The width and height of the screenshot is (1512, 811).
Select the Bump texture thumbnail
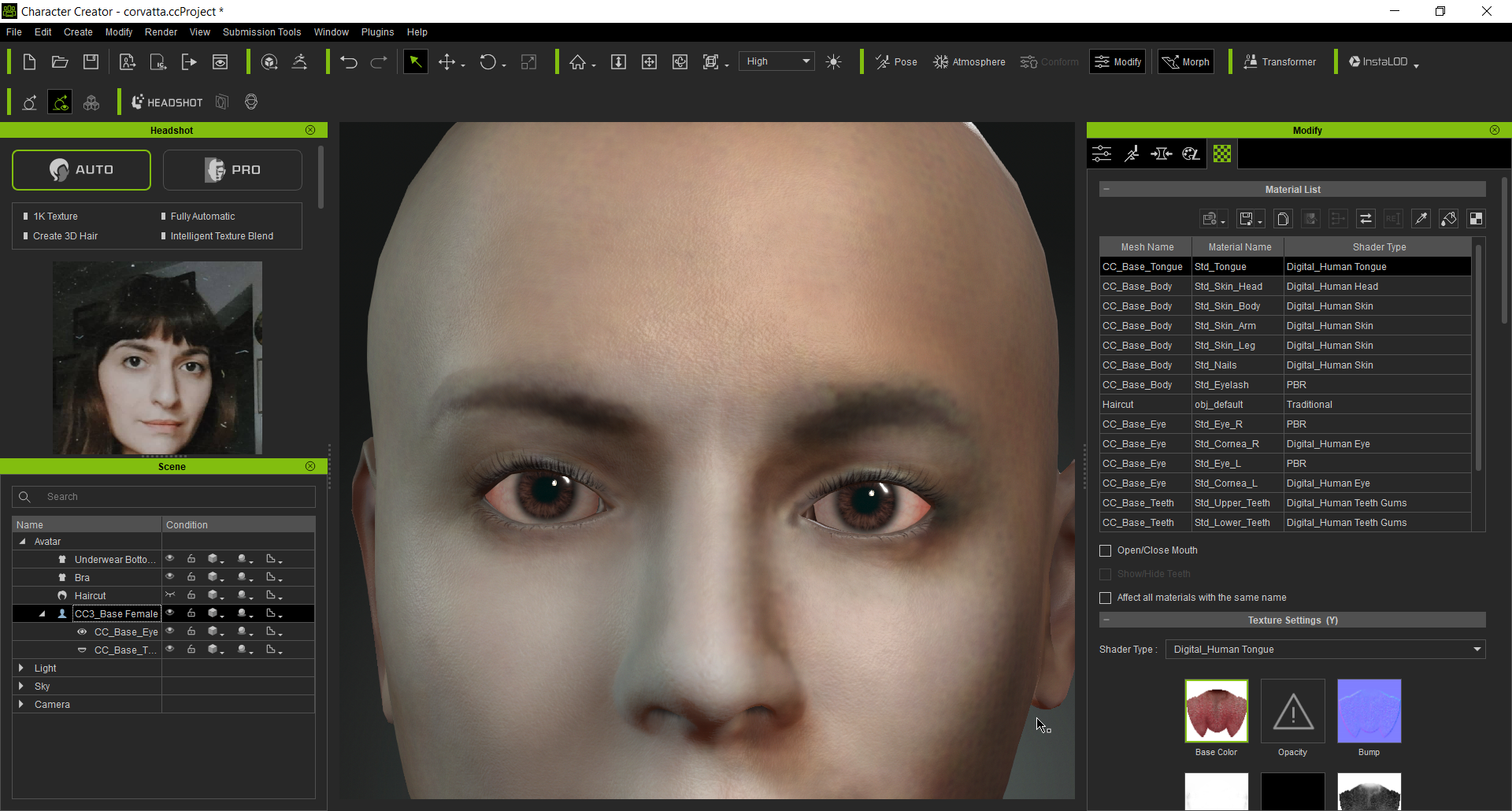coord(1369,711)
